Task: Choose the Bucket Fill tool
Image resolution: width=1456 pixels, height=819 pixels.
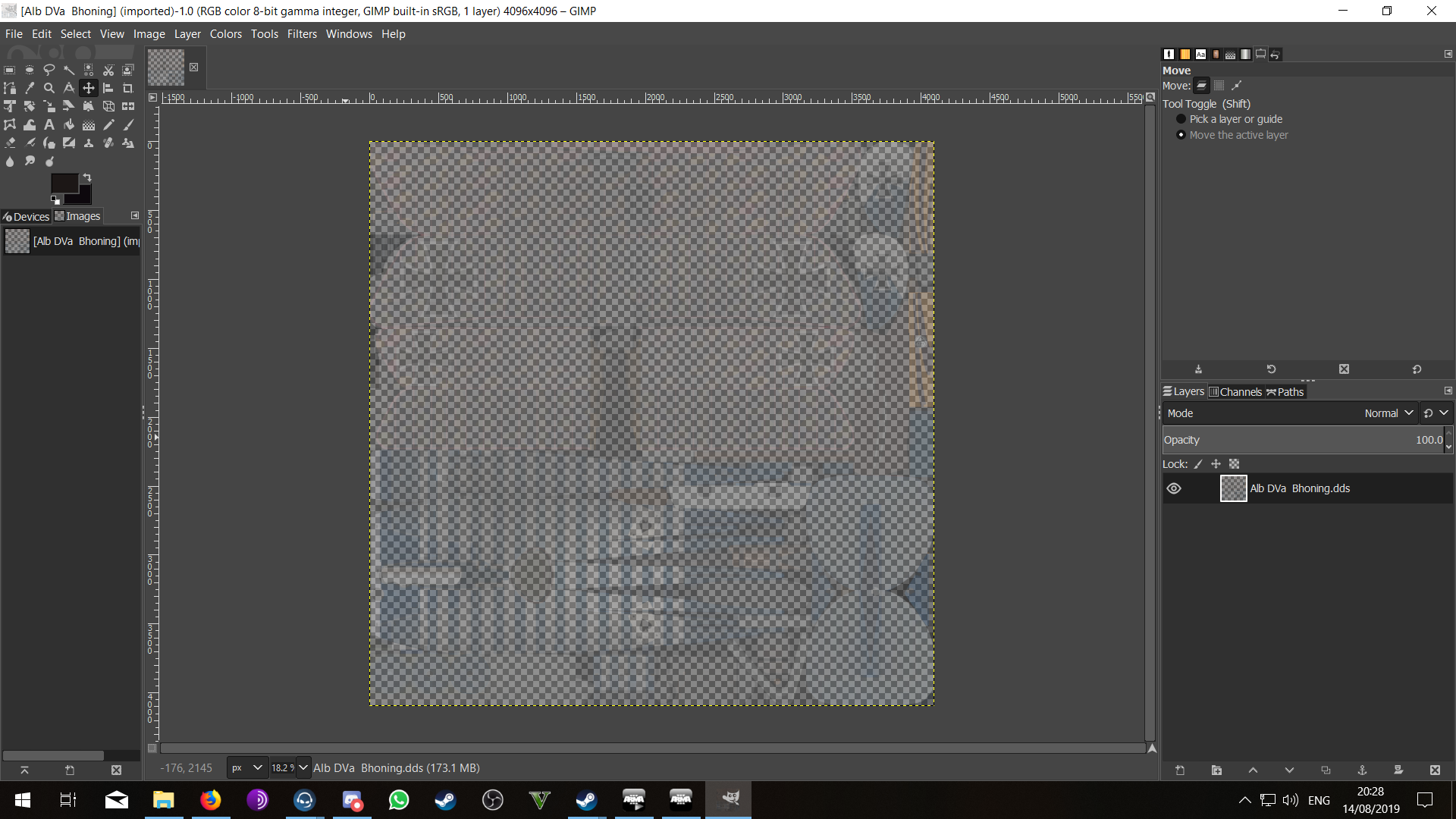Action: pyautogui.click(x=69, y=124)
